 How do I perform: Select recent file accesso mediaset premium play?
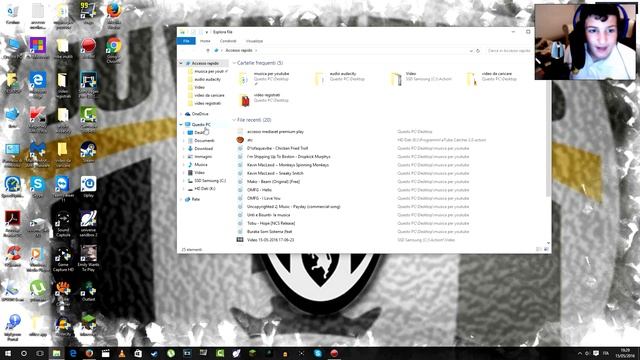(276, 132)
